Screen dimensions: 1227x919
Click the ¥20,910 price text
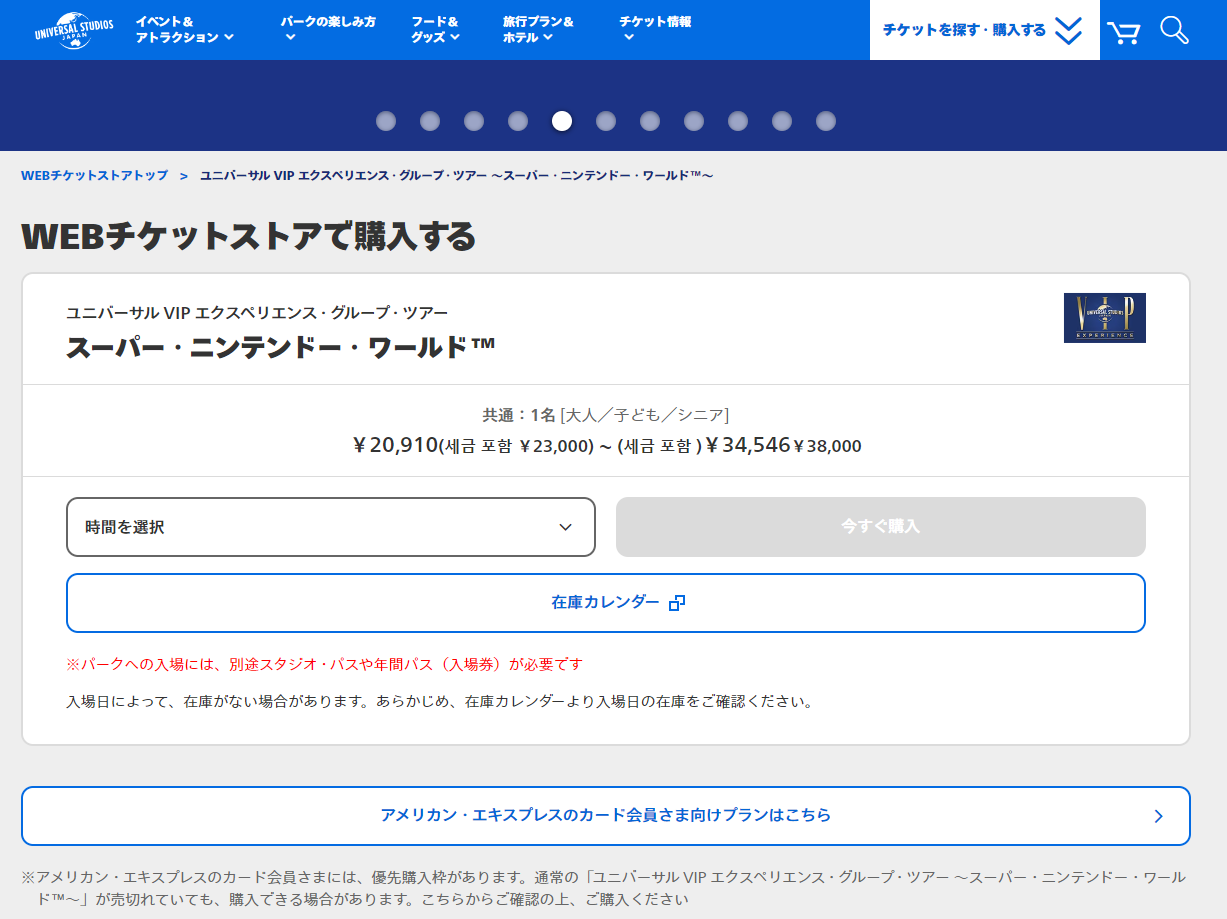tap(395, 445)
